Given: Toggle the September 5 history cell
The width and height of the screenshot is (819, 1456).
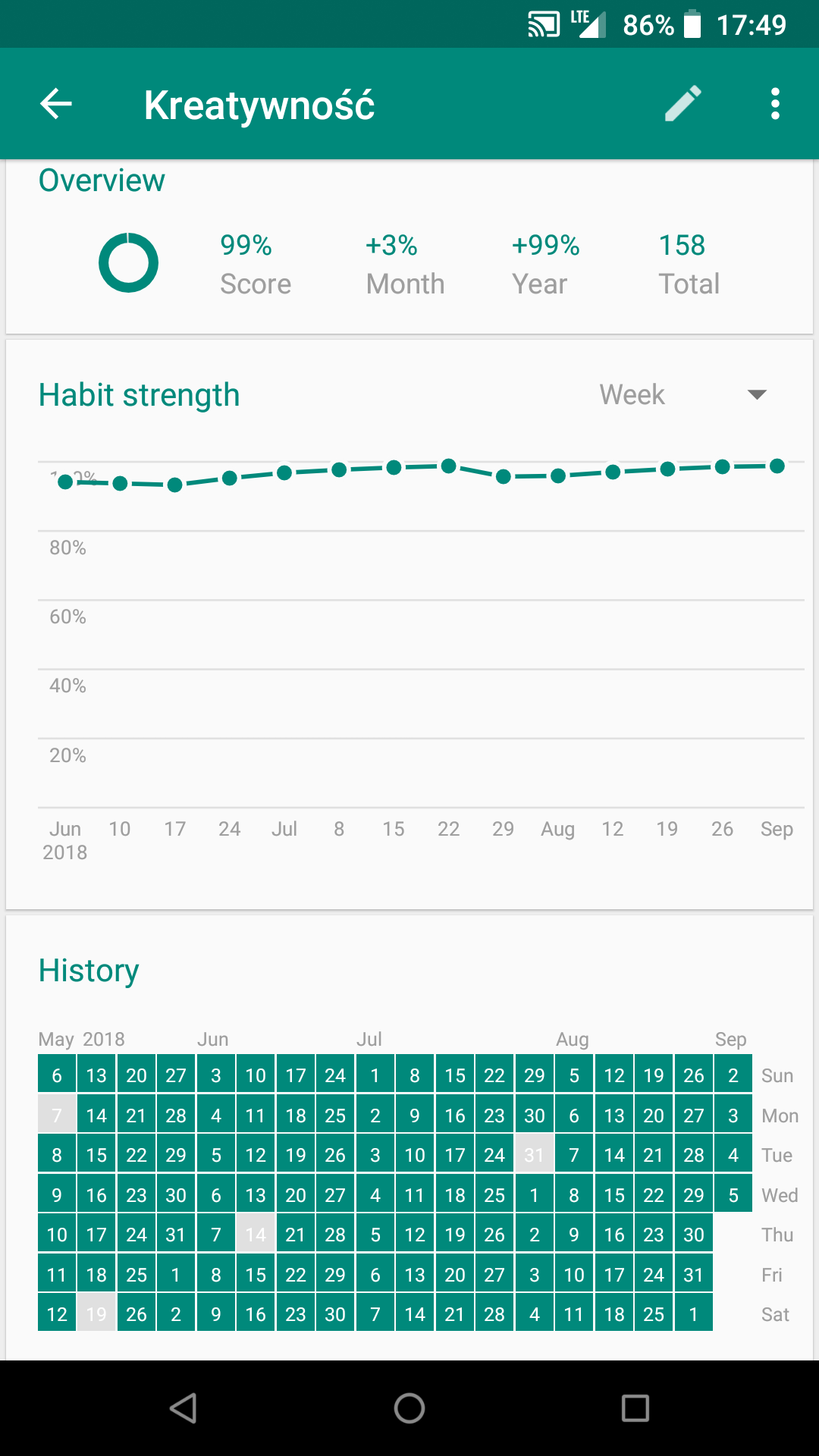Looking at the screenshot, I should coord(733,1195).
